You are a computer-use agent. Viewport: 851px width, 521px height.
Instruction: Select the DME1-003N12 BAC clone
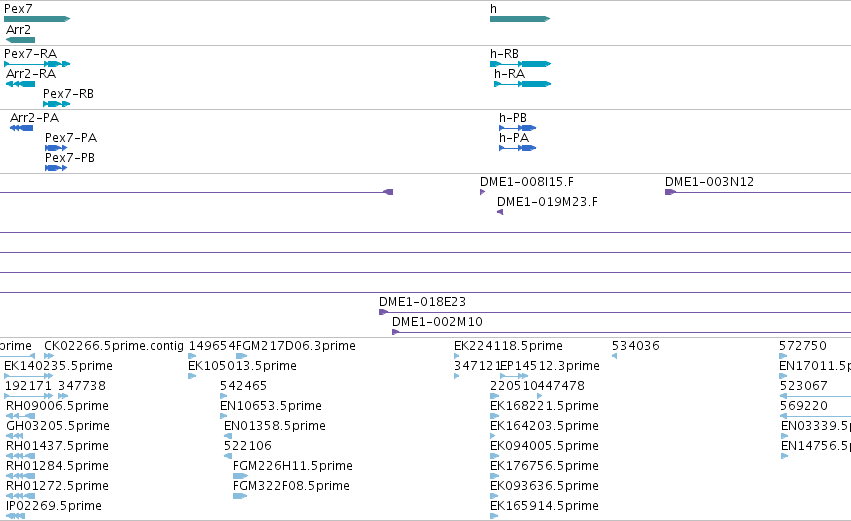click(x=758, y=192)
